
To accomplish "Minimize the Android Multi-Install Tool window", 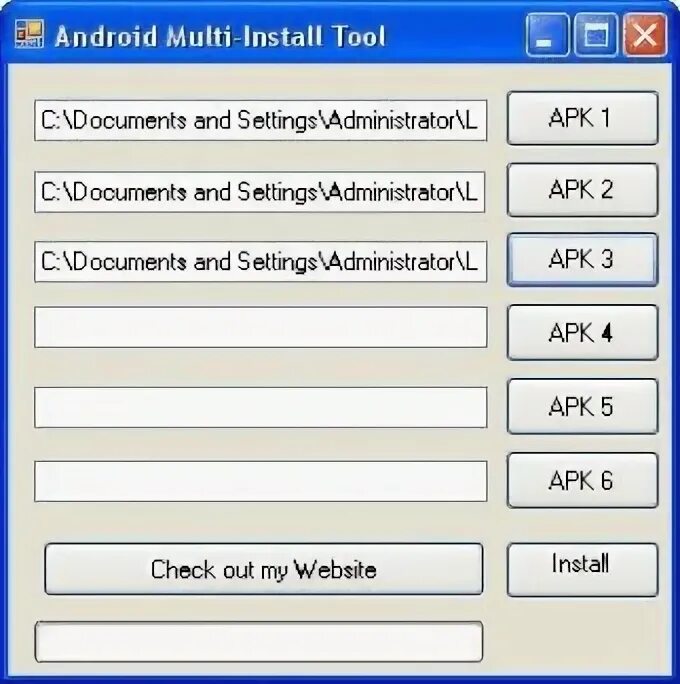I will [547, 35].
